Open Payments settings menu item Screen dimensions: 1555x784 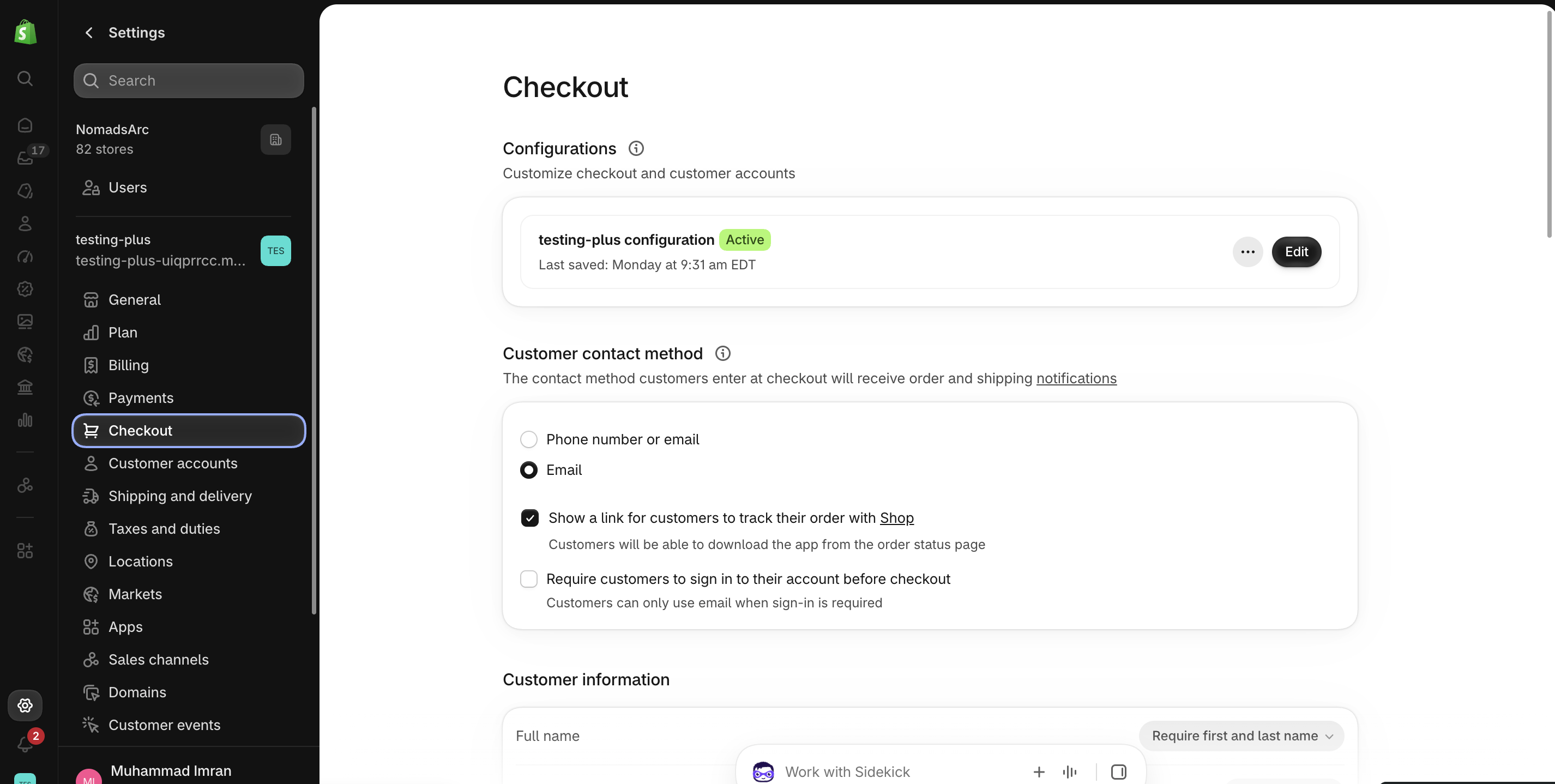pos(188,398)
